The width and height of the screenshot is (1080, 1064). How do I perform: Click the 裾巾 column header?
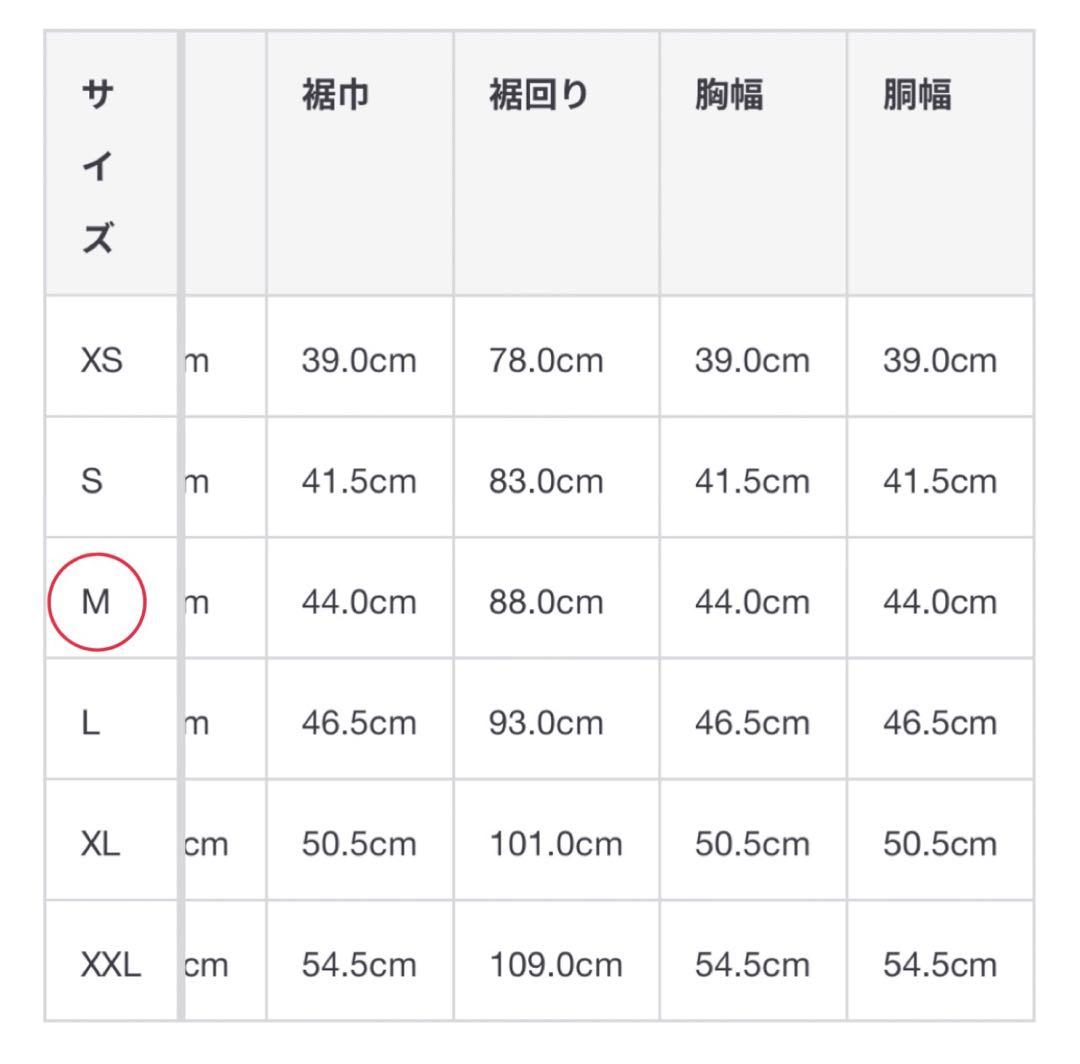point(335,94)
